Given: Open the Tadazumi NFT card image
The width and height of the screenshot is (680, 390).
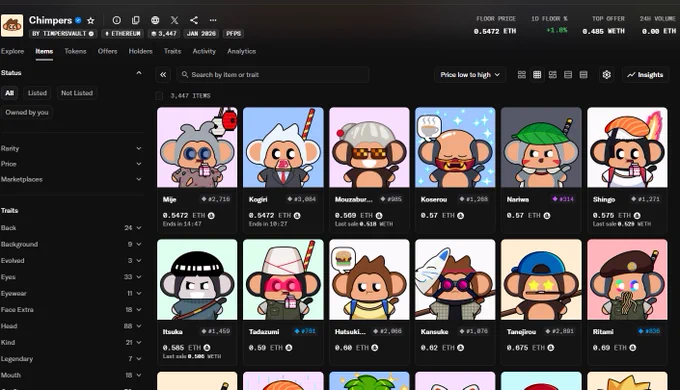Looking at the screenshot, I should pyautogui.click(x=283, y=279).
